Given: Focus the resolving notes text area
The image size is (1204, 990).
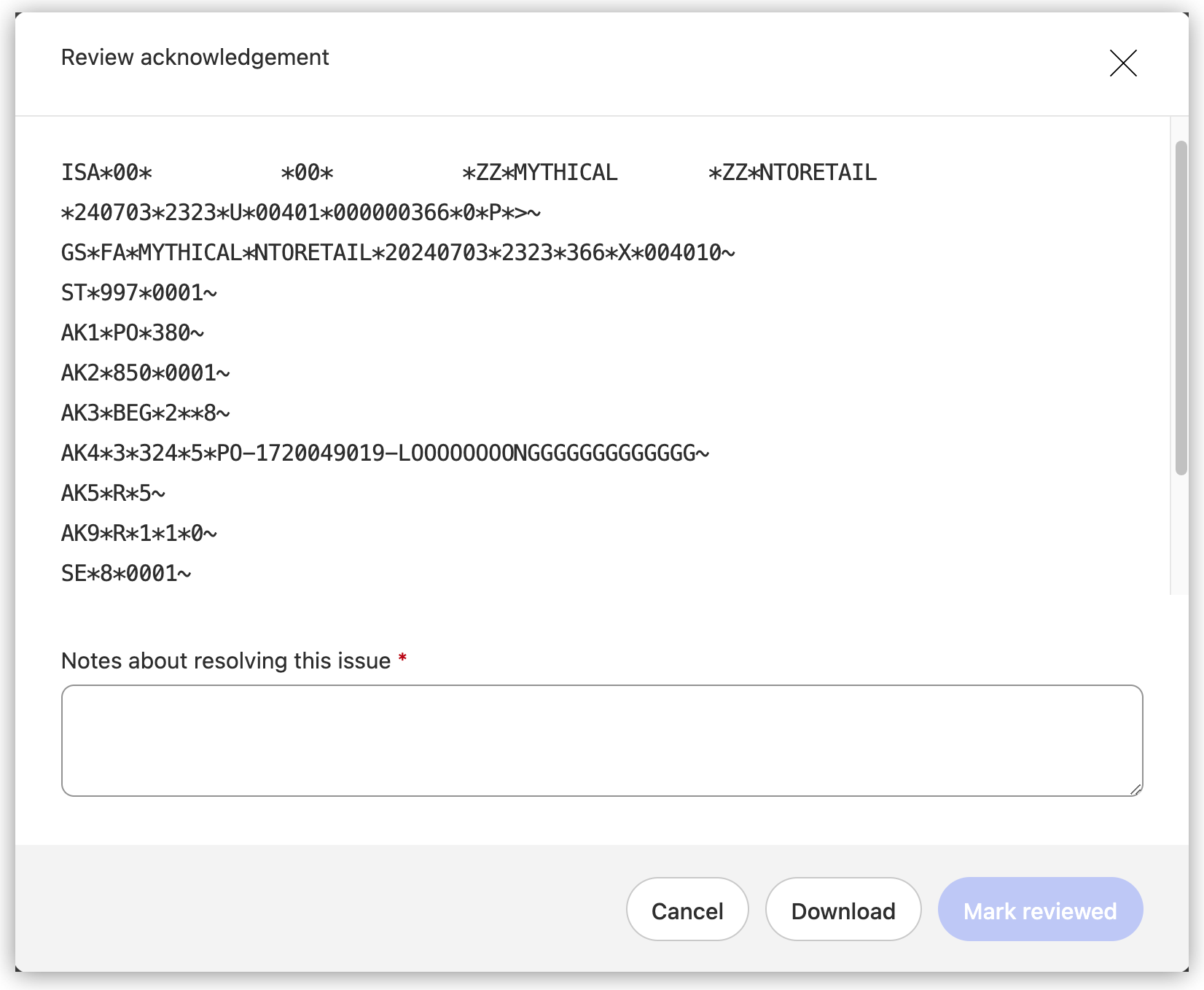Looking at the screenshot, I should 601,740.
